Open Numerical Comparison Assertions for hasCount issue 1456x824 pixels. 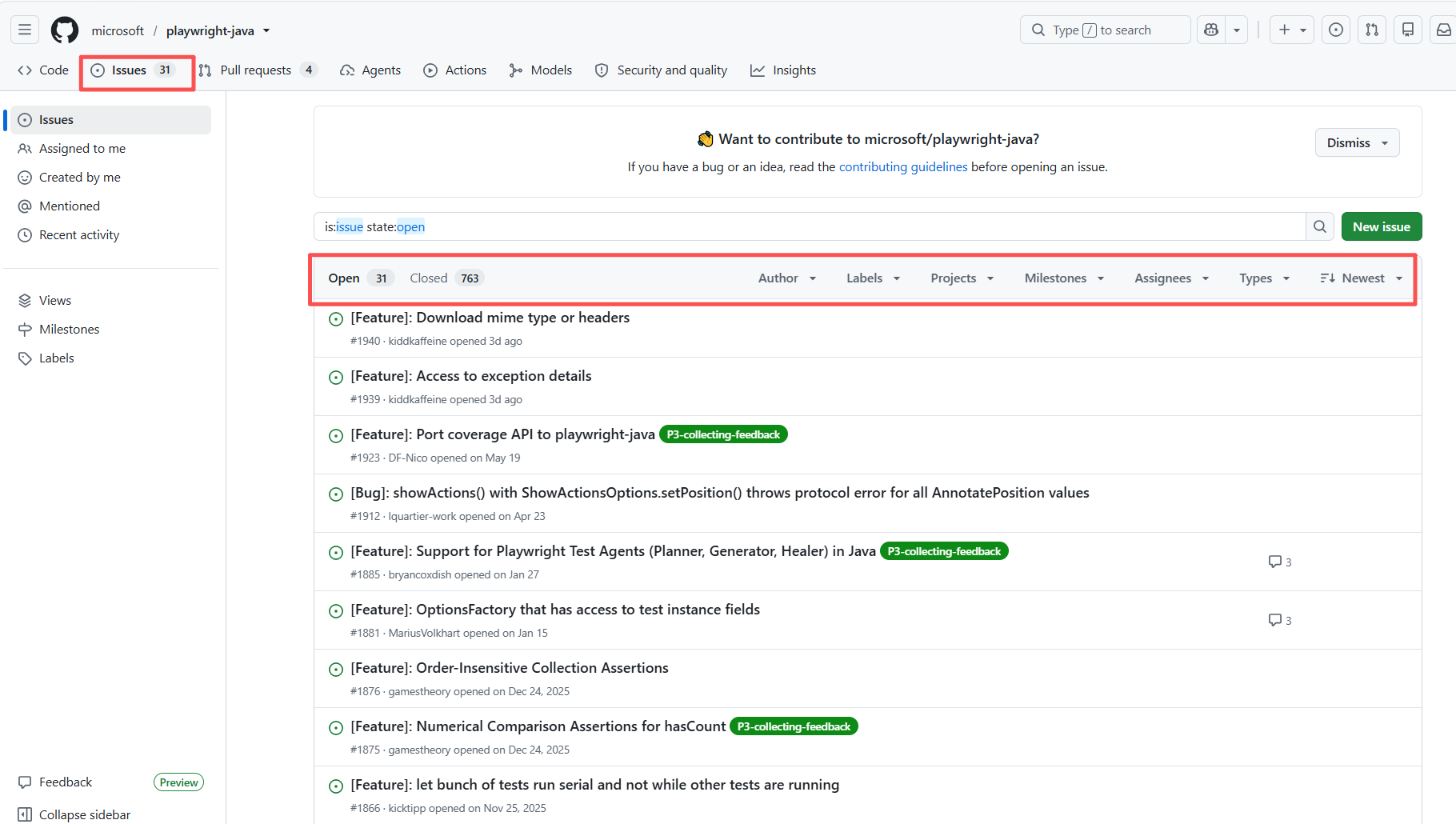(x=538, y=726)
